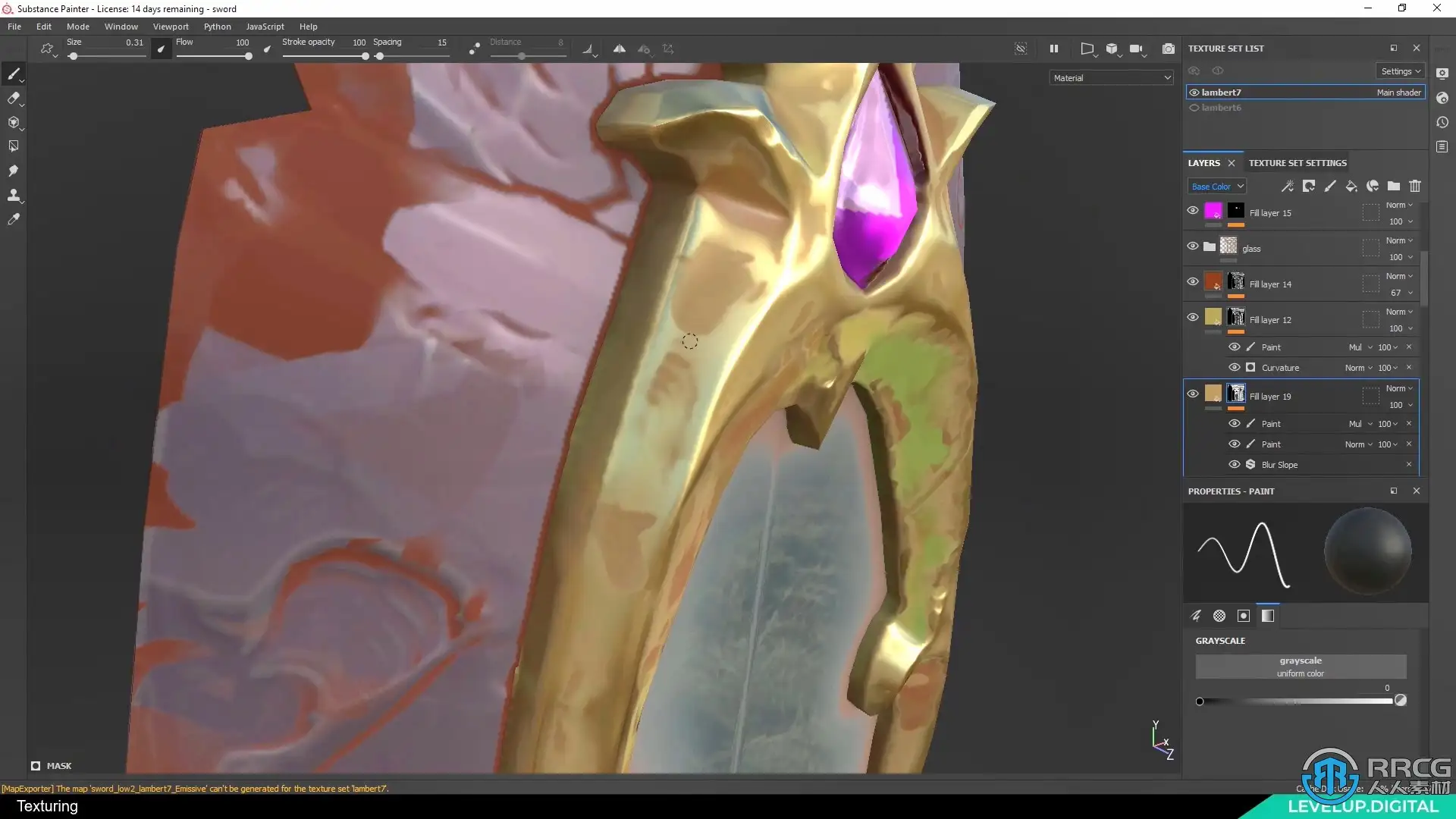Toggle visibility of glass folder

pyautogui.click(x=1192, y=246)
